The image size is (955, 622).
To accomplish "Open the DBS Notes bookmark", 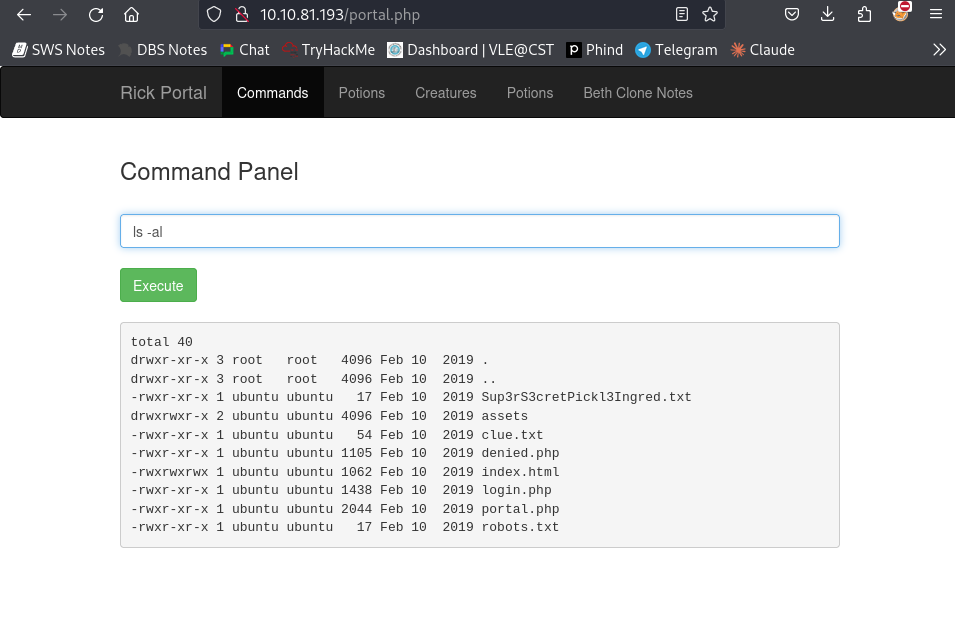I will coord(163,50).
